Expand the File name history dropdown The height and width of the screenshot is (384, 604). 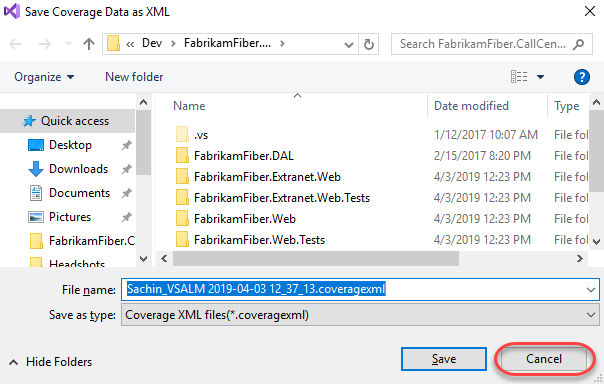tap(591, 290)
